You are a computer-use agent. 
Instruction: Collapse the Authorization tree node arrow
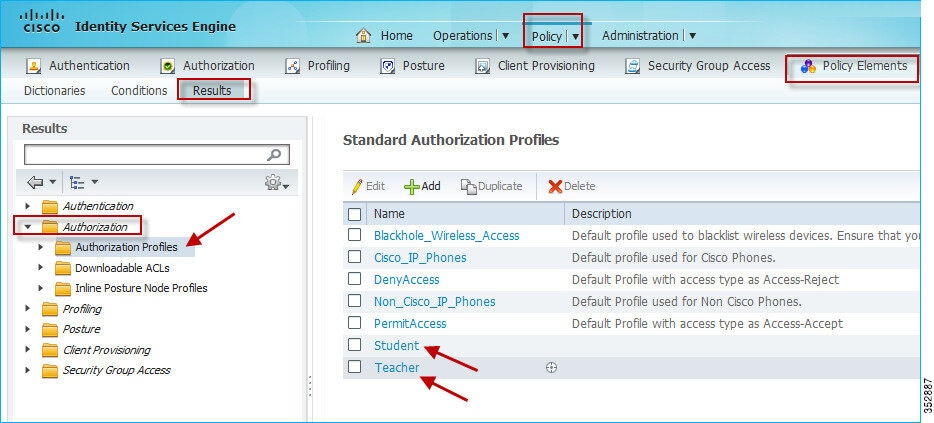click(x=27, y=227)
